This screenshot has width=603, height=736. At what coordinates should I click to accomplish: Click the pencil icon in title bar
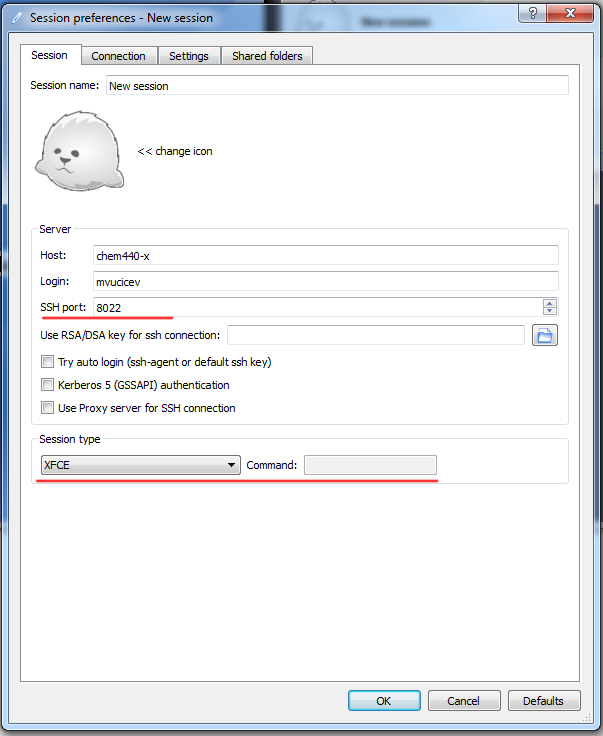click(x=15, y=17)
